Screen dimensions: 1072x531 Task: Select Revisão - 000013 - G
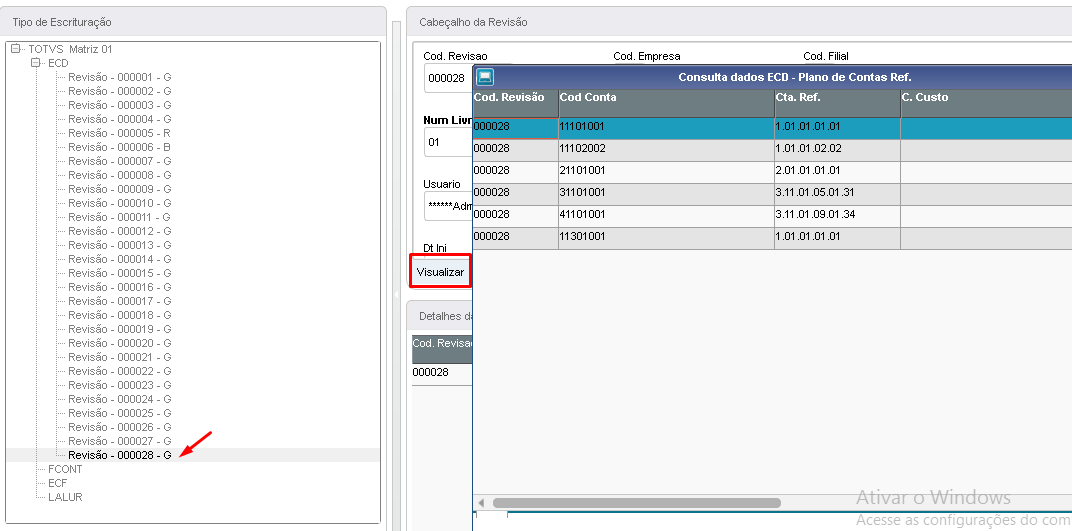[x=120, y=245]
